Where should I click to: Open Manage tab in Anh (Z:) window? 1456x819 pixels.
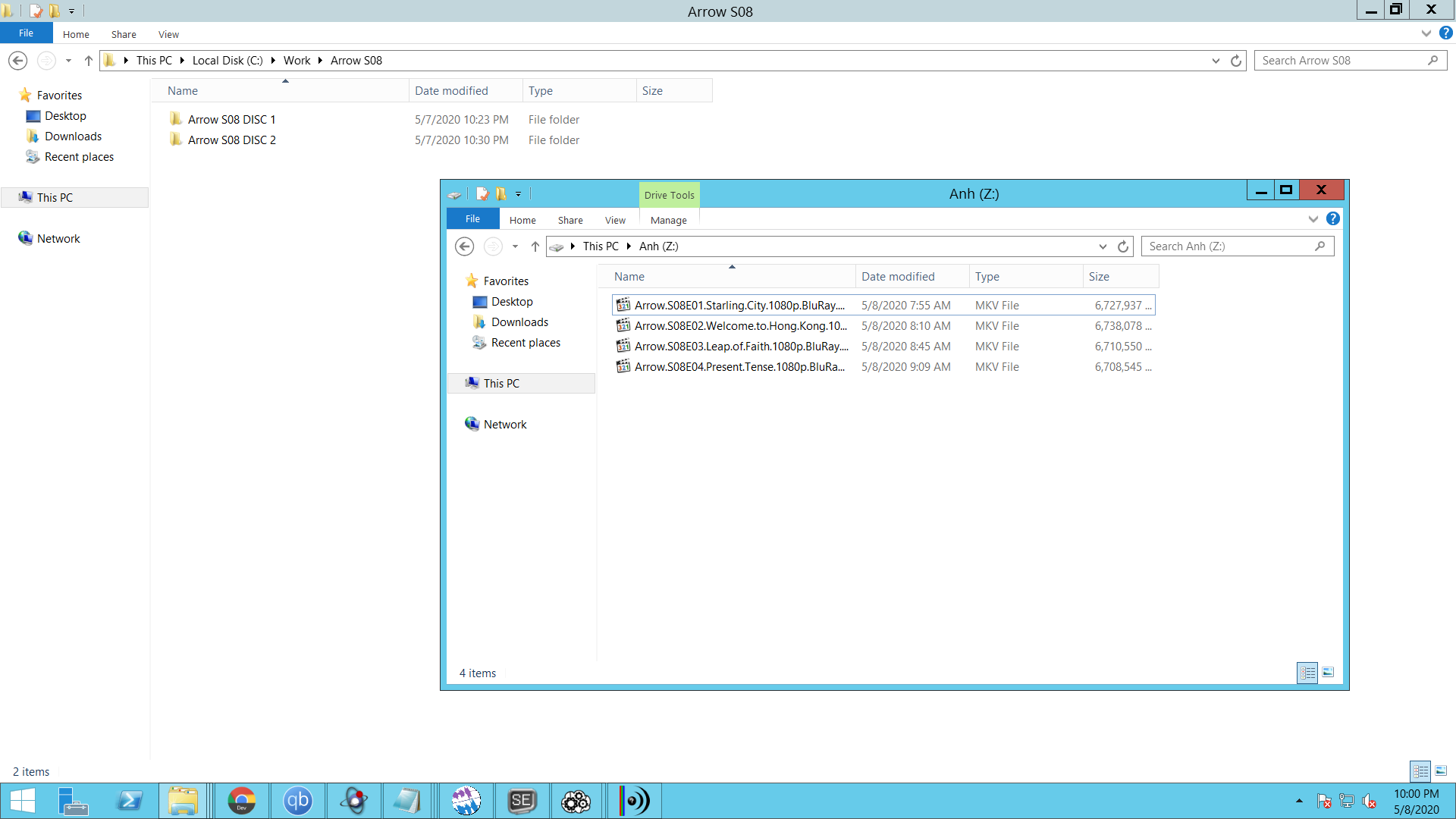point(669,220)
